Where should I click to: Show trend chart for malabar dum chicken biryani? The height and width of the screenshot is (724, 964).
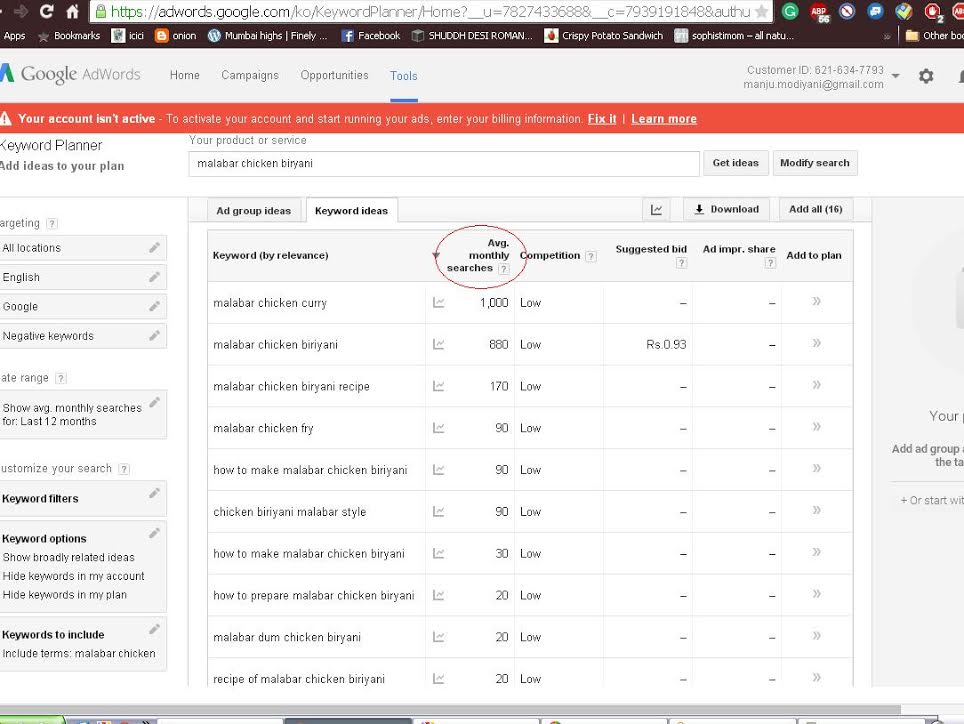coord(438,637)
